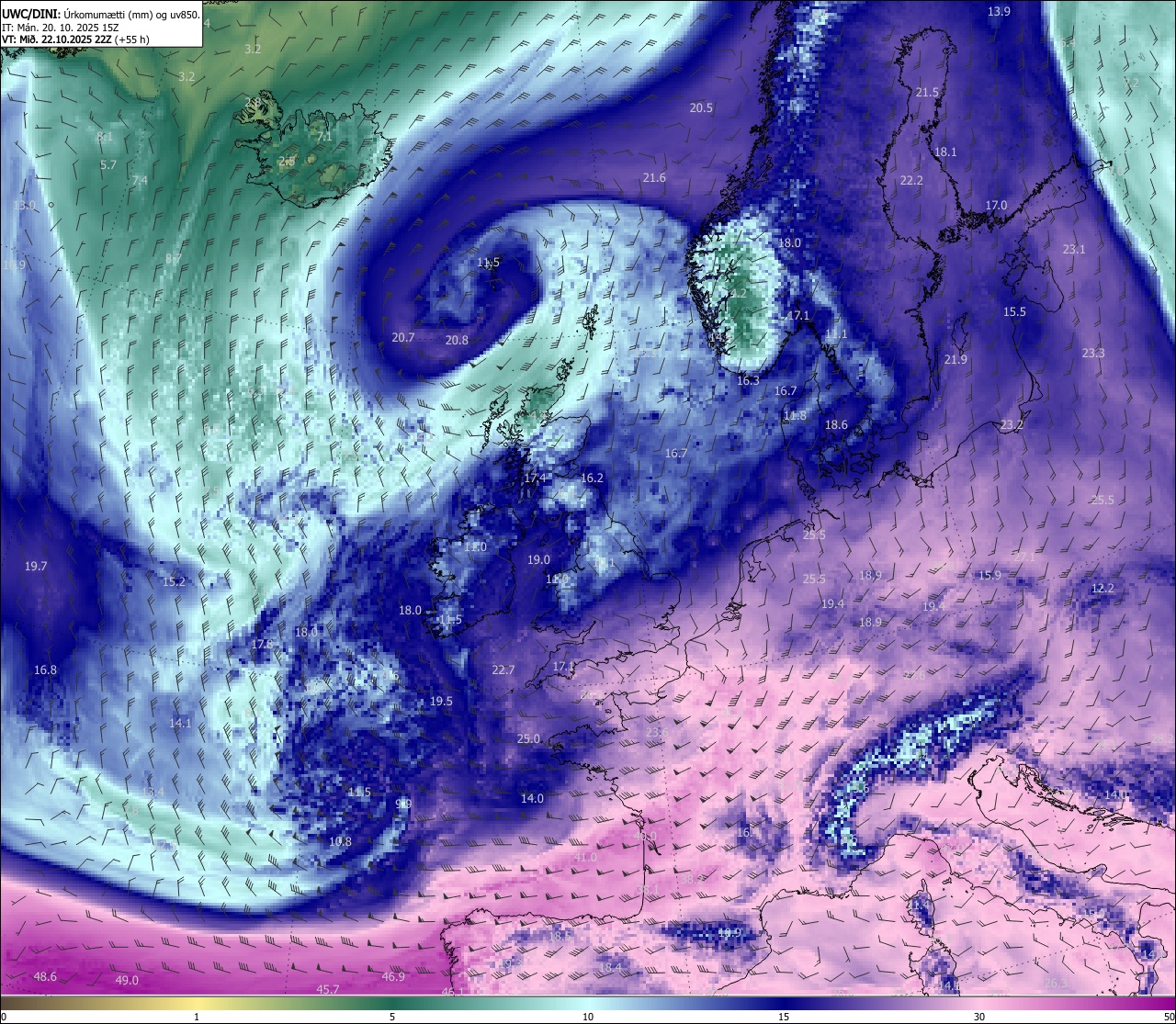Click the 'IT: Mán. 20. 10. 2025 15Z' line
The height and width of the screenshot is (1024, 1176).
[x=61, y=28]
